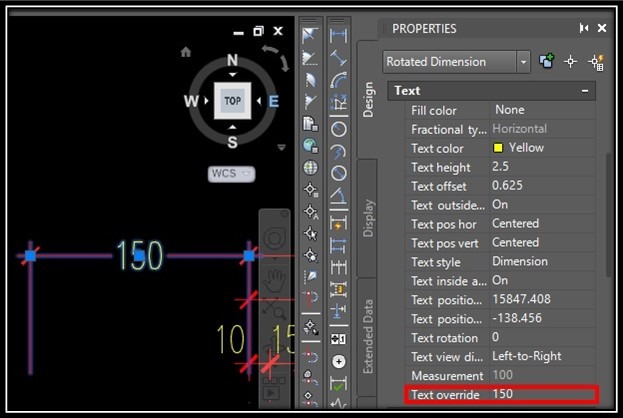This screenshot has width=623, height=418.
Task: Click the TOP face of ViewCube
Action: coord(232,101)
